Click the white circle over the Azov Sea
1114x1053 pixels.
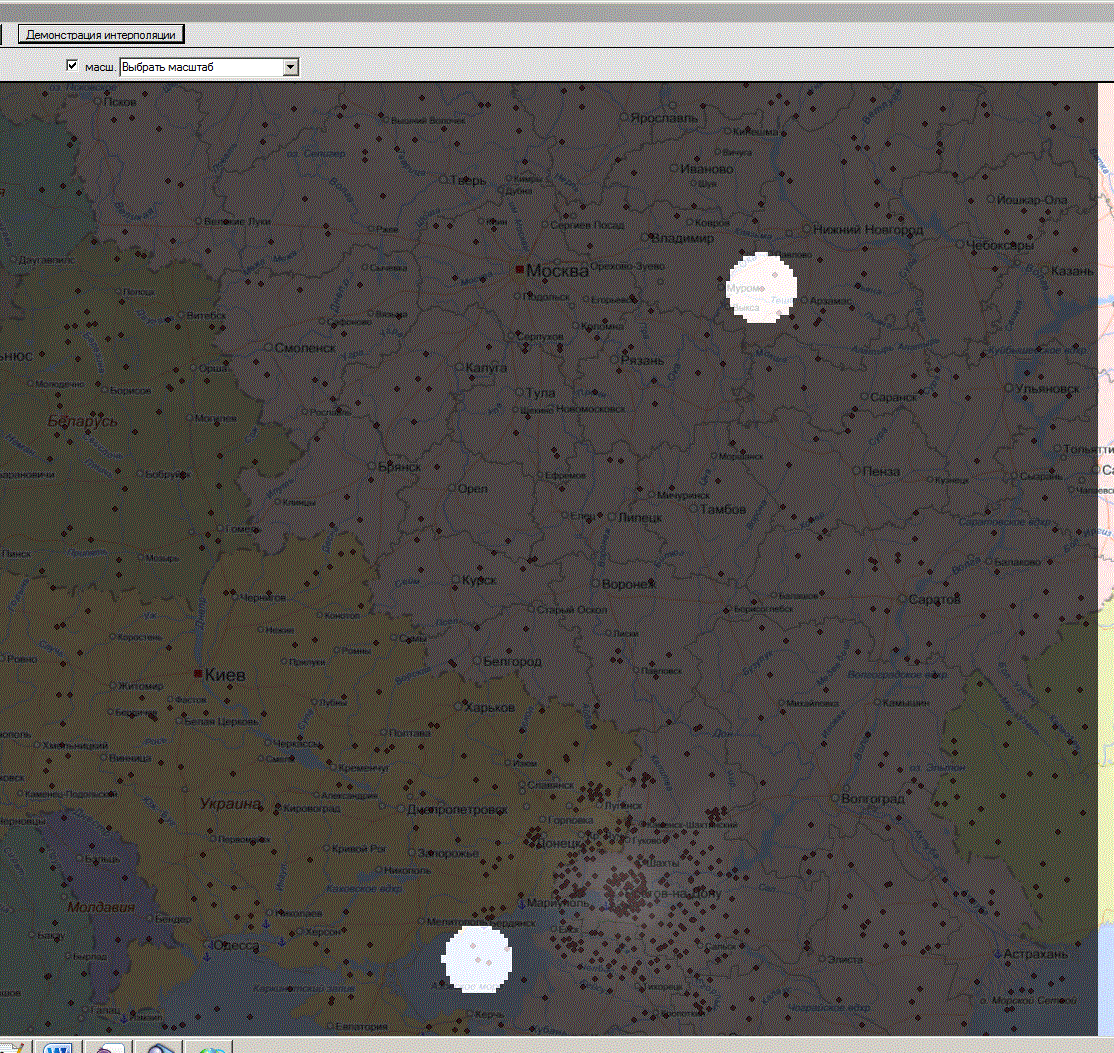coord(477,959)
